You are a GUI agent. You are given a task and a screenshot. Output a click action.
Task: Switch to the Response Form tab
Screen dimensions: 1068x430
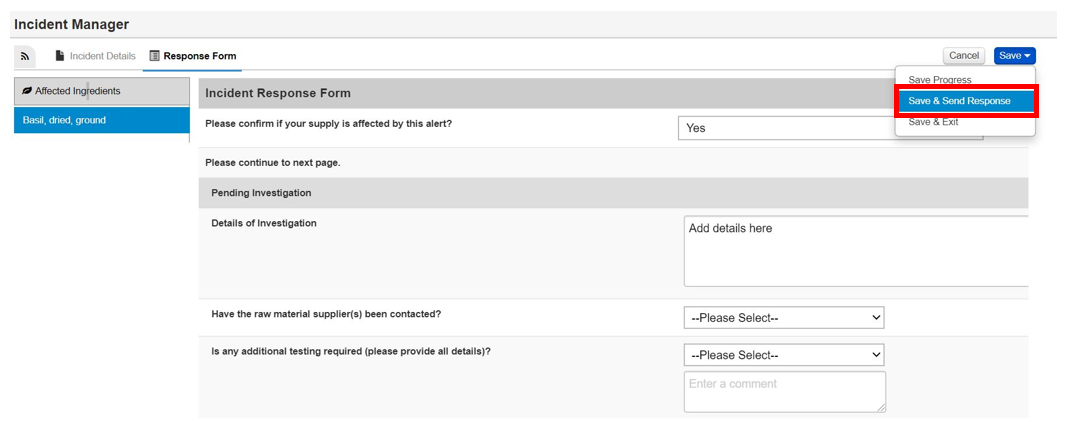(x=200, y=56)
